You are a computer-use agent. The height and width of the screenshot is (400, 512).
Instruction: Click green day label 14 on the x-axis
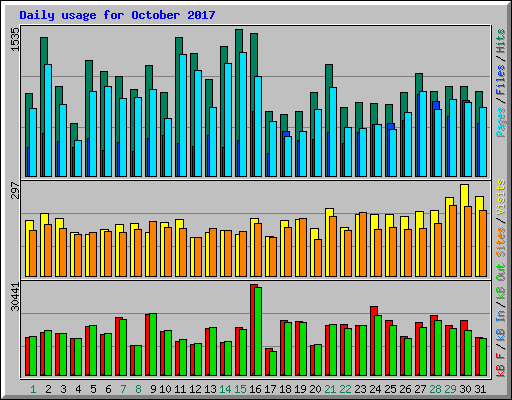coord(225,389)
